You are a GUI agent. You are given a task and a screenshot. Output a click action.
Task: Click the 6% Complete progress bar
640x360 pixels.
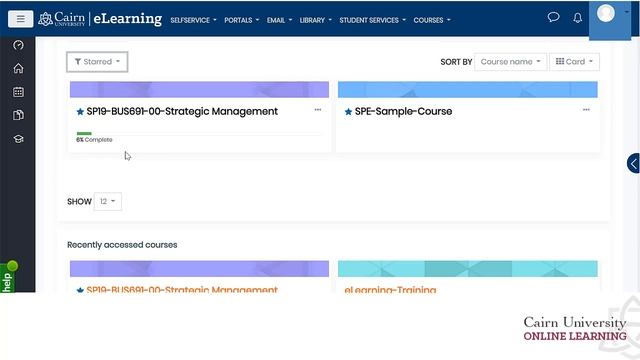199,133
